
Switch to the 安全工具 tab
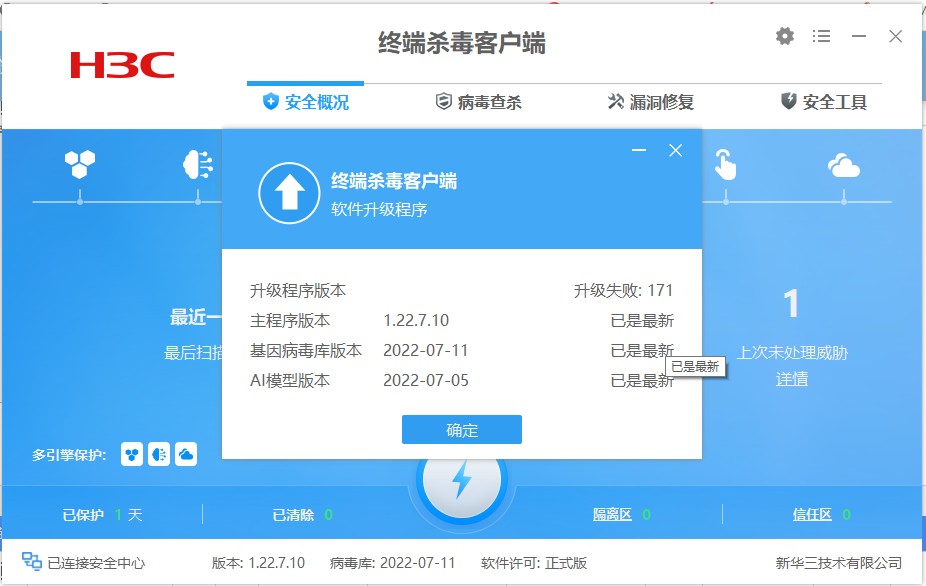click(824, 102)
